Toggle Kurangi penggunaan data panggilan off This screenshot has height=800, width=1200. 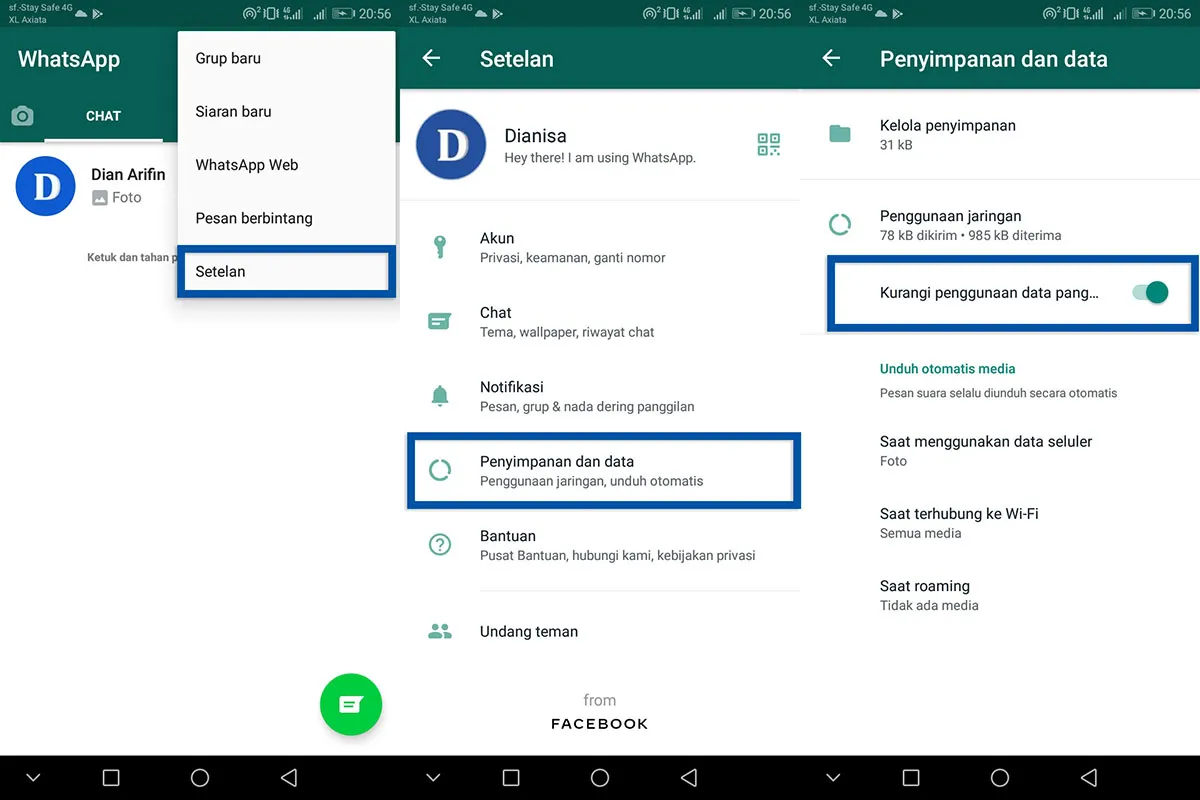1151,292
